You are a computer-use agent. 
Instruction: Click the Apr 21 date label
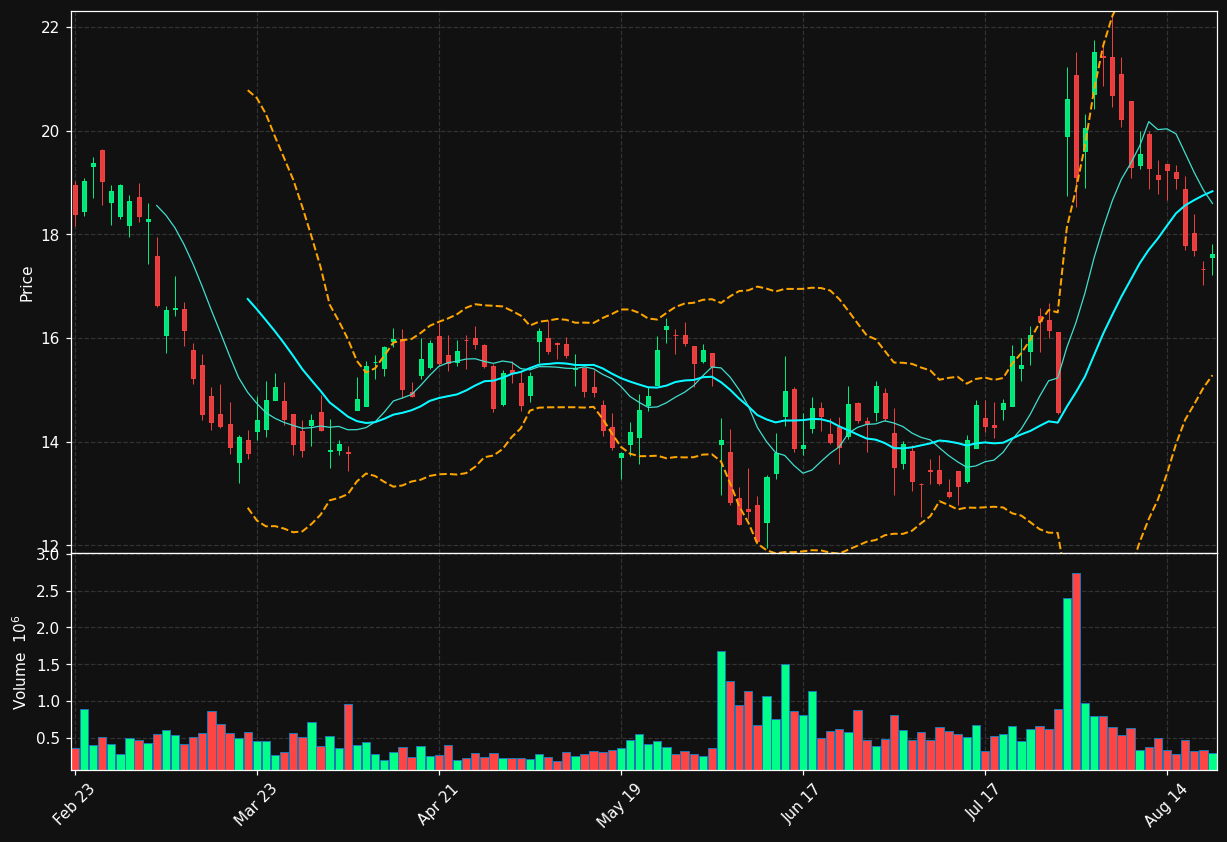click(x=439, y=803)
